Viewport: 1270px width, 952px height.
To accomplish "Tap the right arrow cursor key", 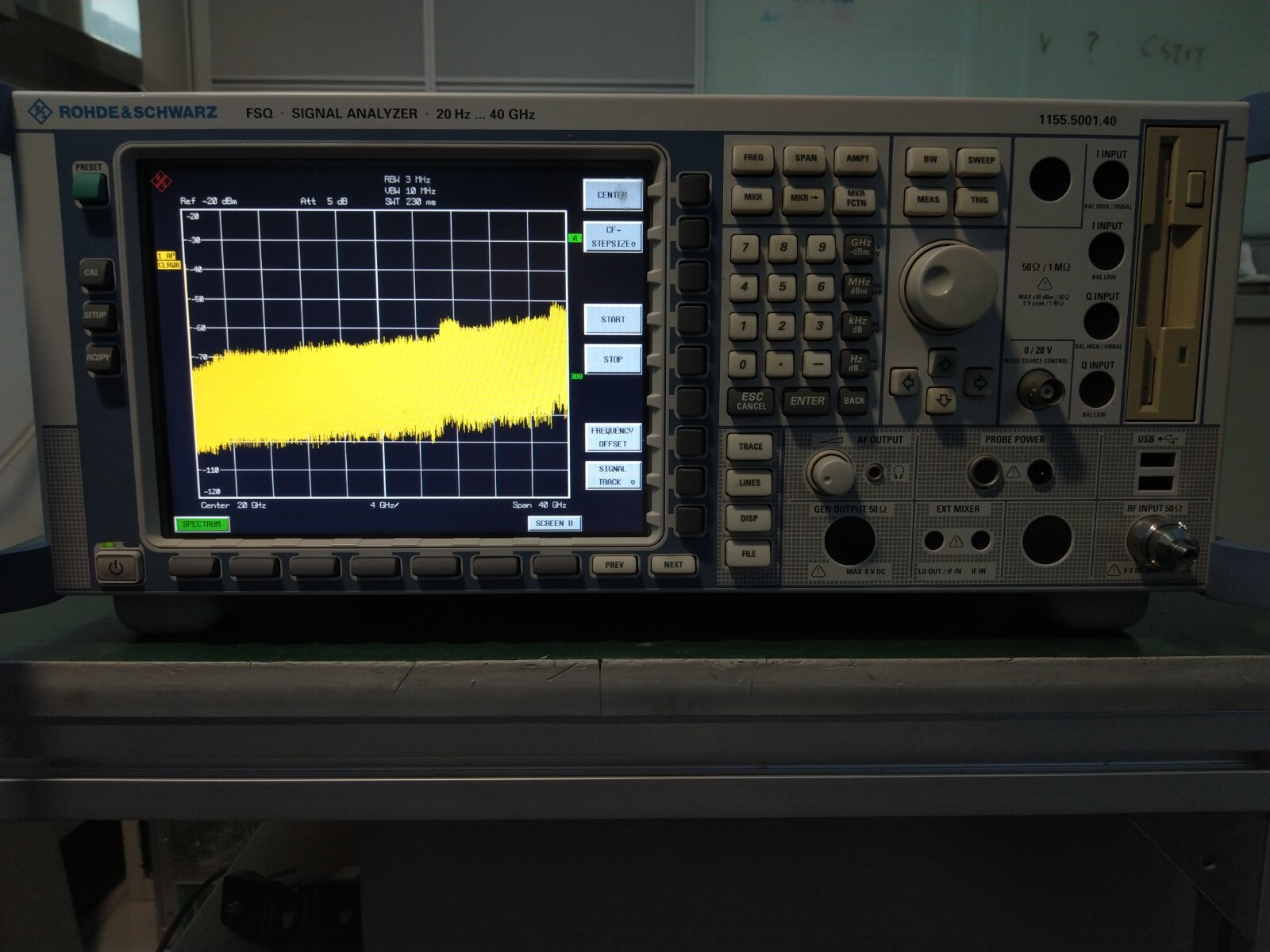I will click(x=980, y=383).
